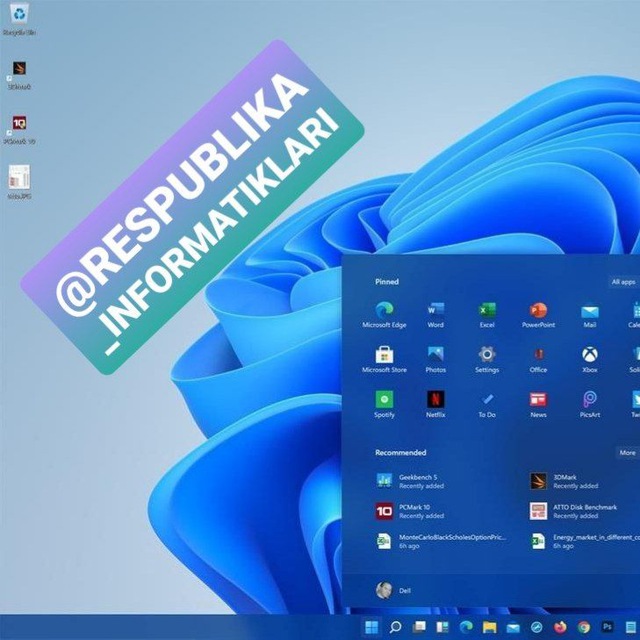Screen dimensions: 640x640
Task: Launch the Xbox app
Action: [x=590, y=360]
